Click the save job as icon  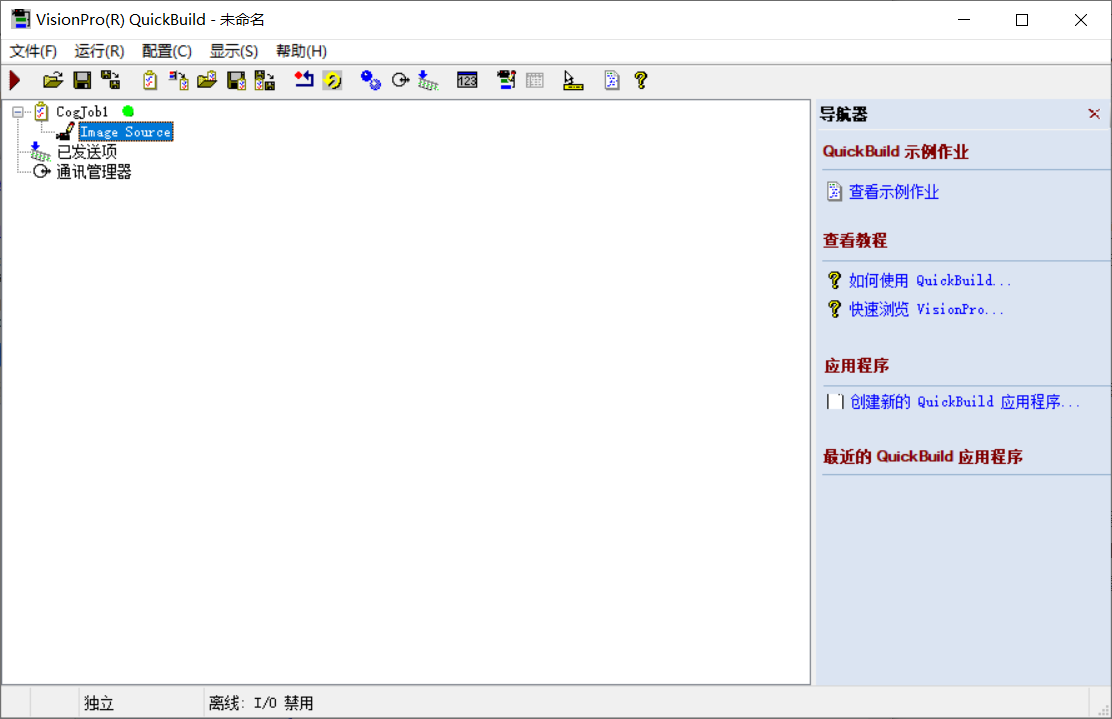click(265, 80)
